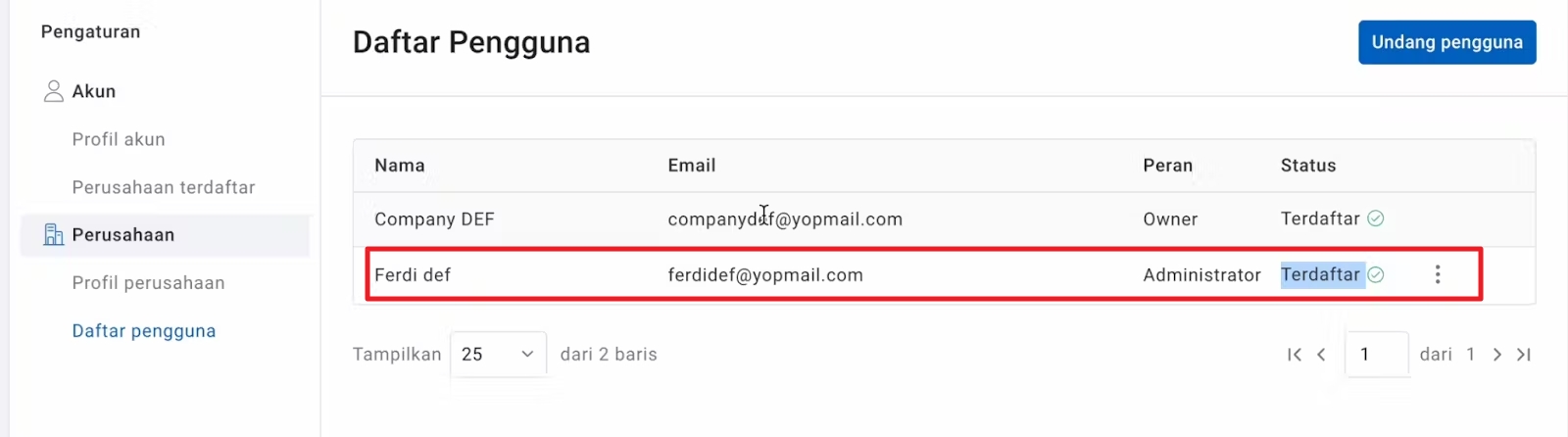Jump to last page of list

[x=1524, y=355]
